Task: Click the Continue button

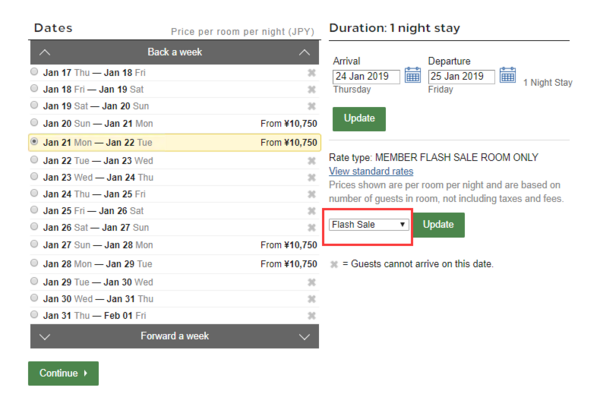Action: (63, 373)
